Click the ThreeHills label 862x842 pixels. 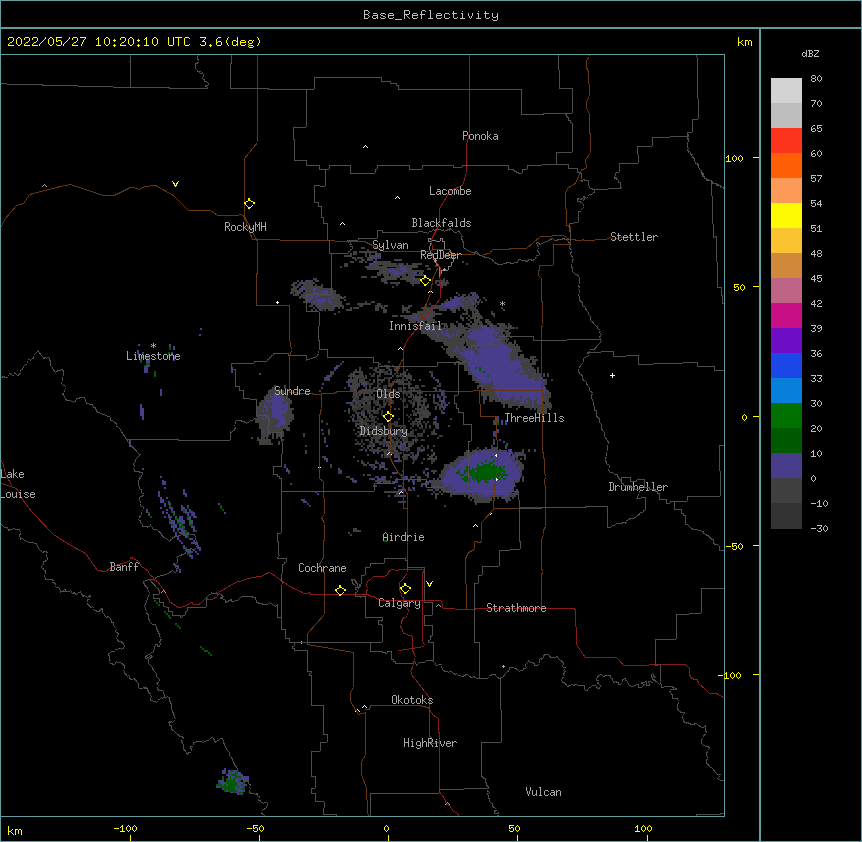(534, 418)
